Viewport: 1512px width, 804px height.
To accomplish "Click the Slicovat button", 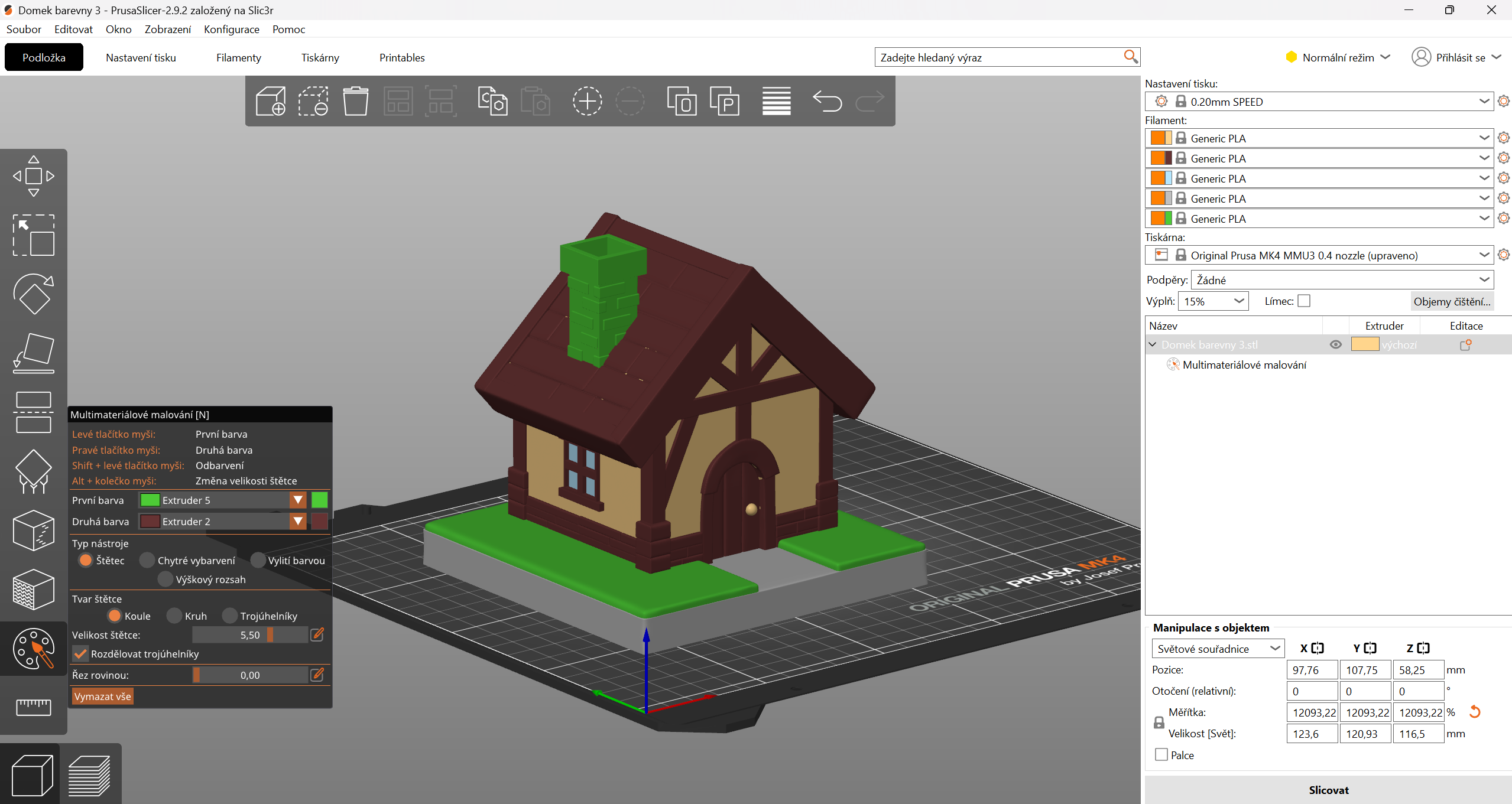I will pyautogui.click(x=1328, y=790).
